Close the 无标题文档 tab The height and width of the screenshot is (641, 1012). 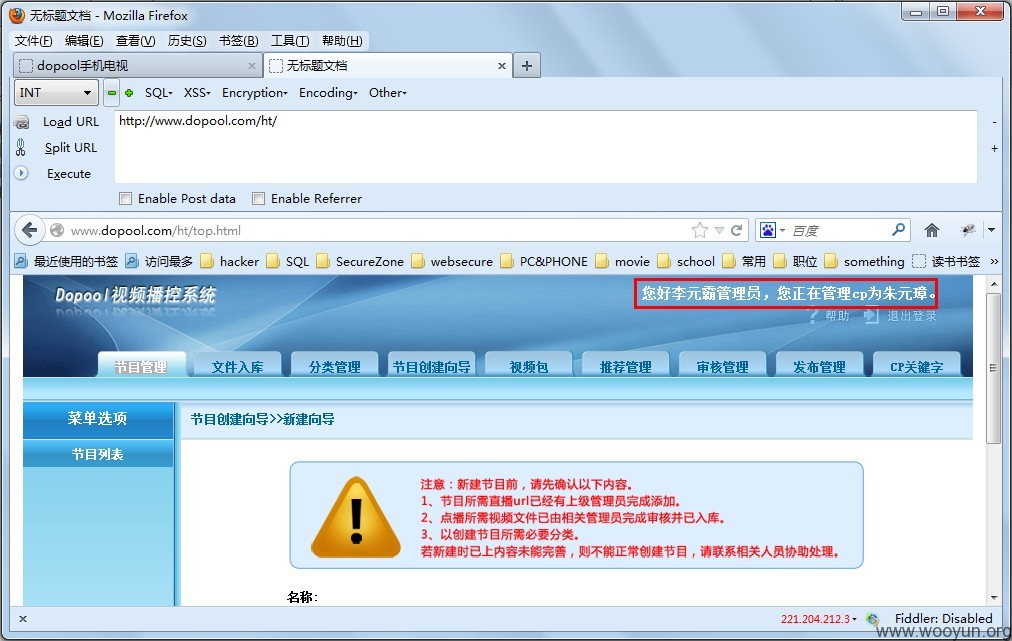coord(501,66)
